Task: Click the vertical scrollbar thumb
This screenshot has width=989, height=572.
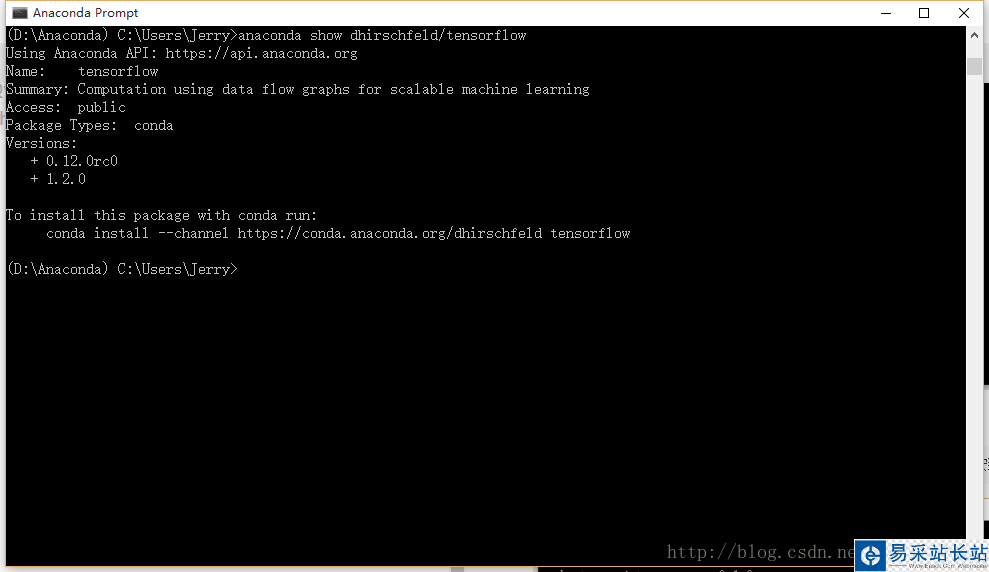Action: pyautogui.click(x=974, y=66)
